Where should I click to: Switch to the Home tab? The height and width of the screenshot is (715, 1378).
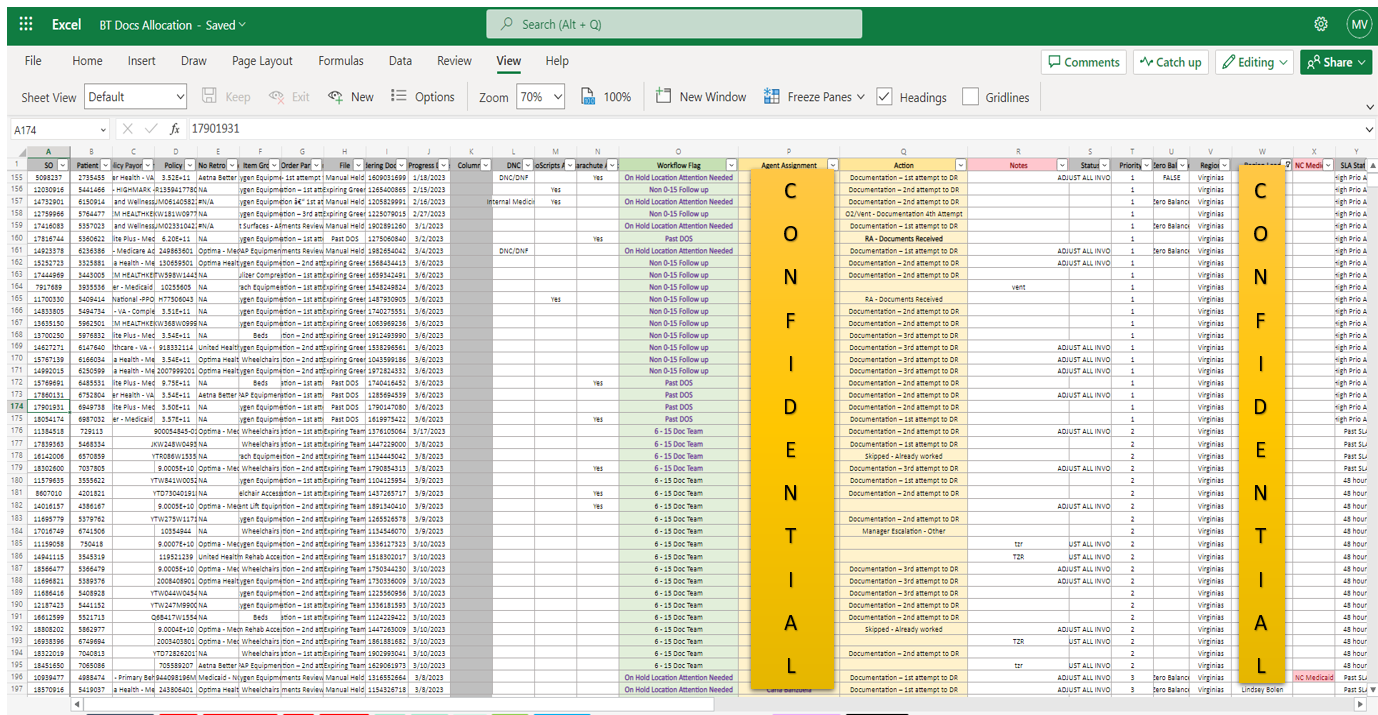click(x=87, y=61)
